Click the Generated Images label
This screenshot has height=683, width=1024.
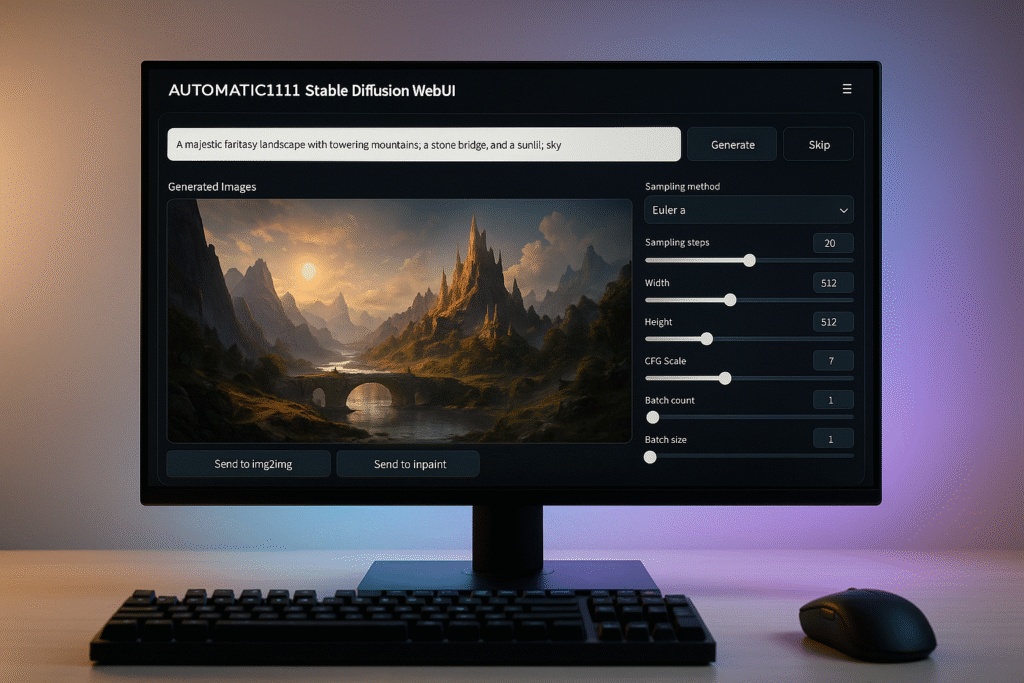(212, 187)
